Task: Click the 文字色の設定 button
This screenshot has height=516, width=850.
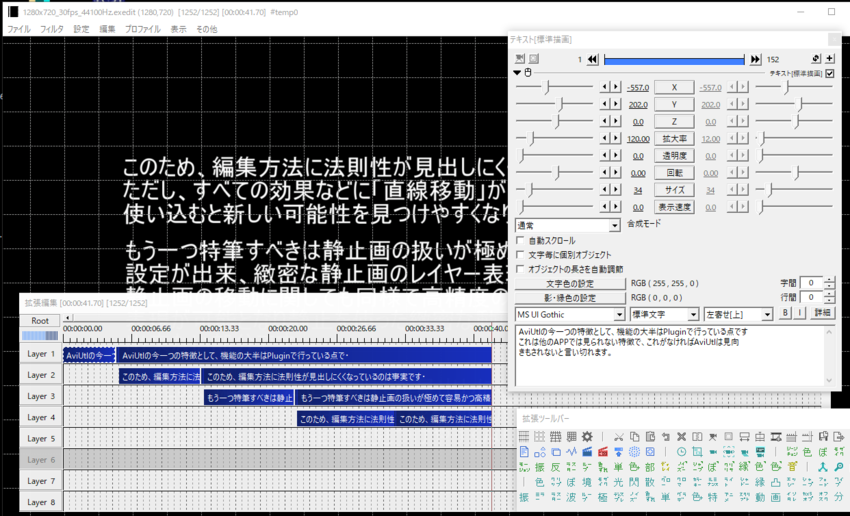Action: [x=570, y=283]
